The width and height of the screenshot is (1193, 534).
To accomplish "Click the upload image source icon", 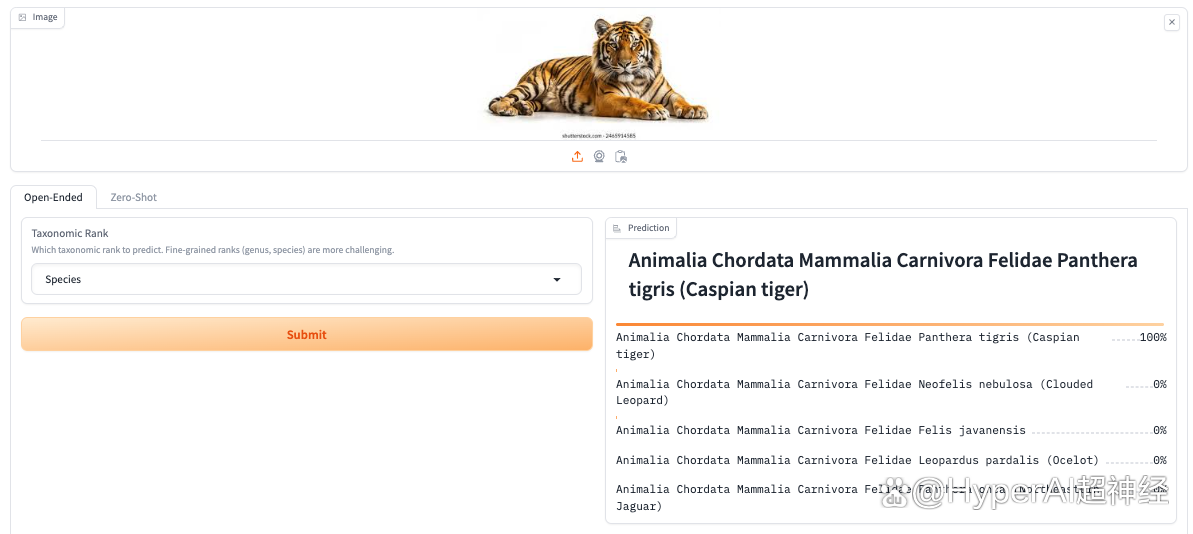I will click(x=577, y=156).
